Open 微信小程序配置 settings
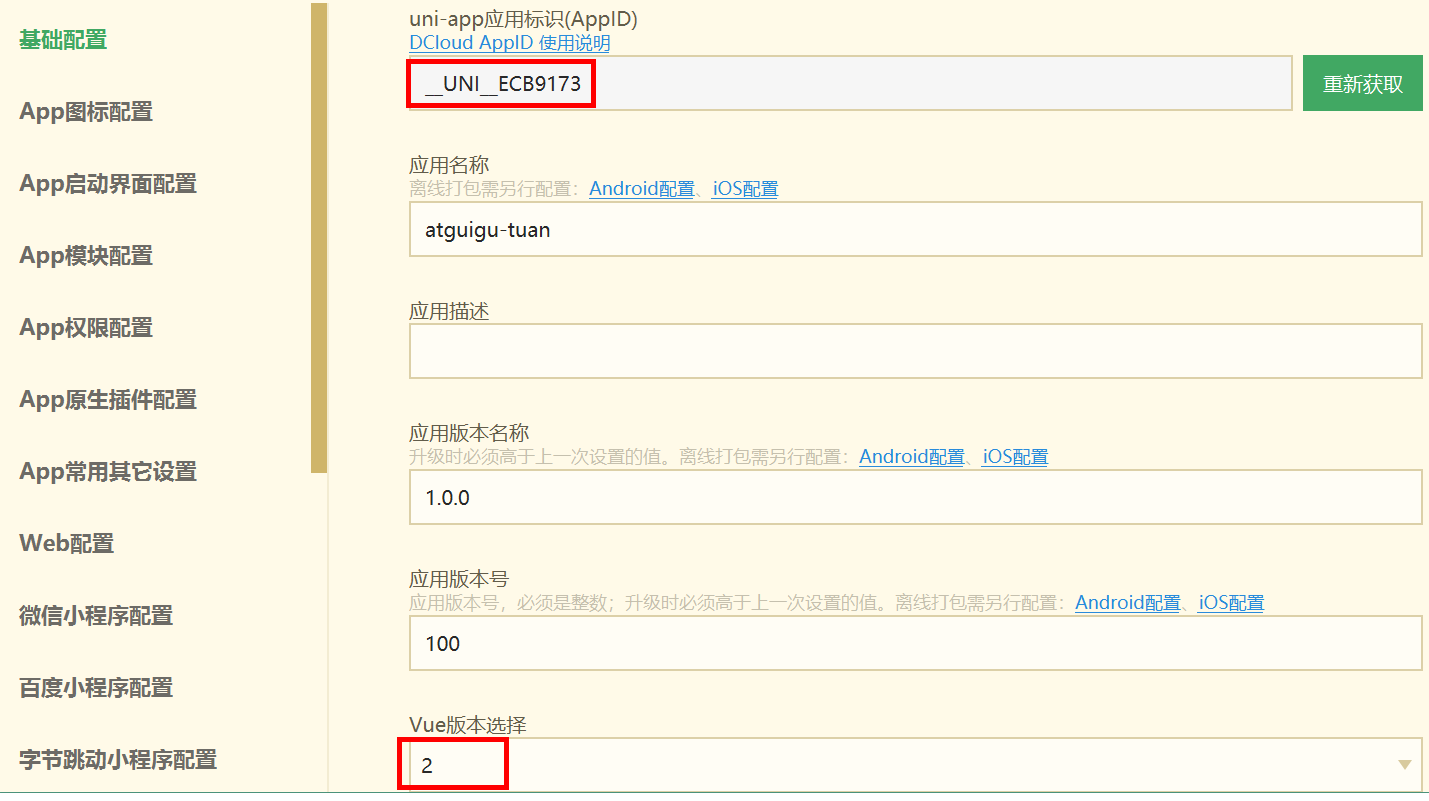Image resolution: width=1429 pixels, height=801 pixels. pos(96,616)
